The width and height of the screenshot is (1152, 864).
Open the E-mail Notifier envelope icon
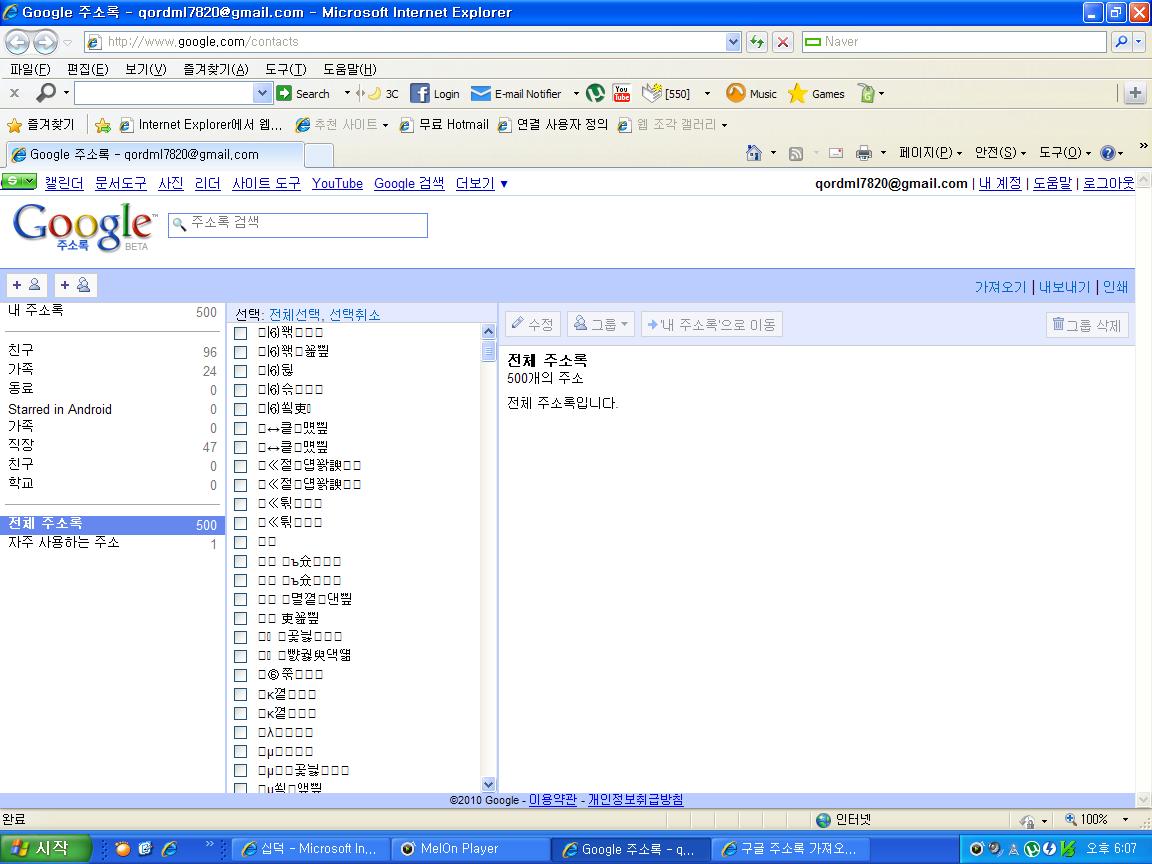tap(480, 93)
